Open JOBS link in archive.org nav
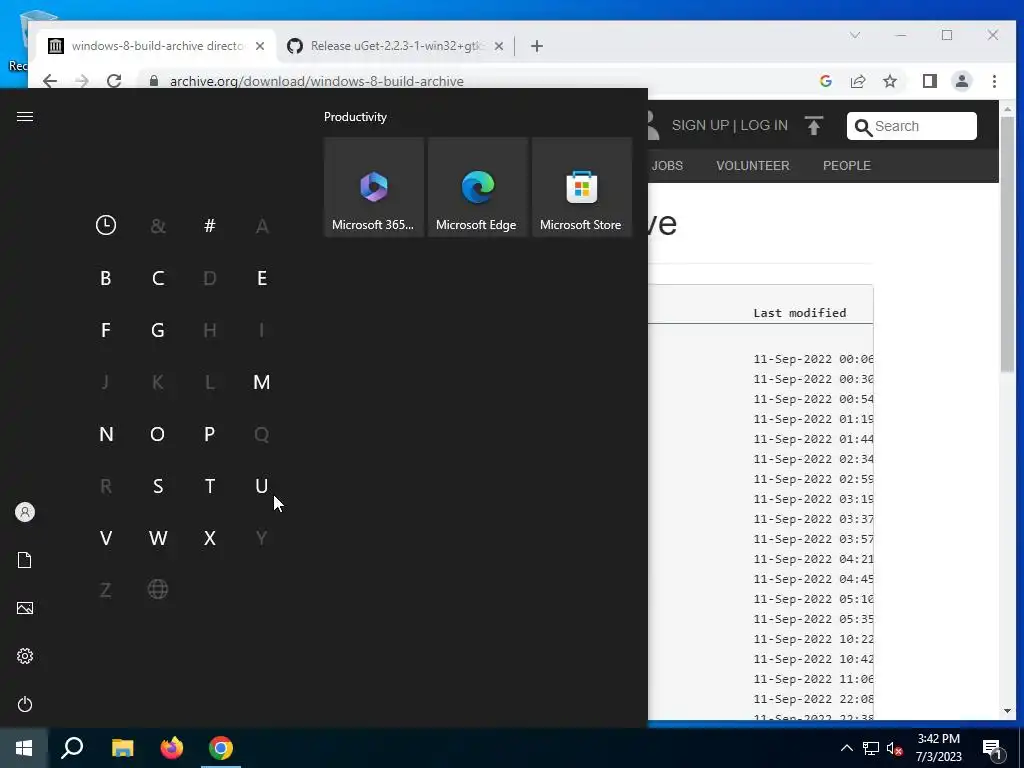Viewport: 1024px width, 768px height. (667, 166)
